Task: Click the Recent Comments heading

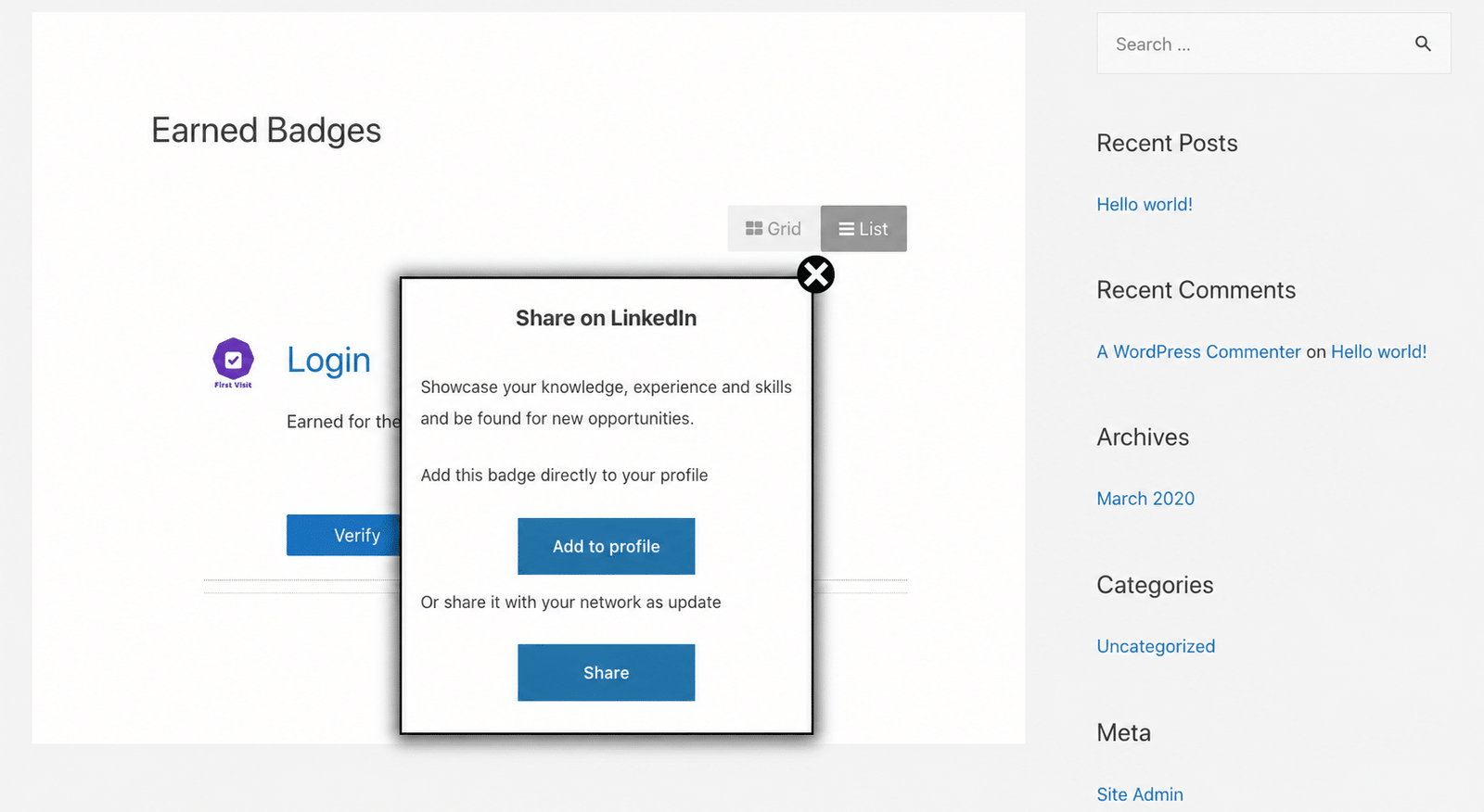Action: [x=1196, y=290]
